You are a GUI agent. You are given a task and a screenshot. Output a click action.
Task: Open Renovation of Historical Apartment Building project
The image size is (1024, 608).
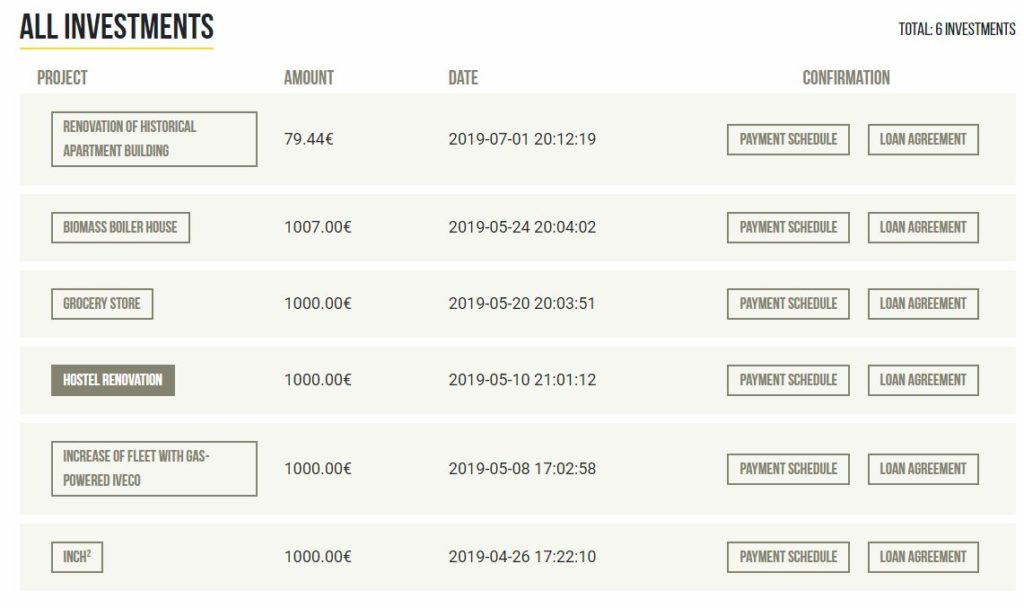(x=154, y=139)
